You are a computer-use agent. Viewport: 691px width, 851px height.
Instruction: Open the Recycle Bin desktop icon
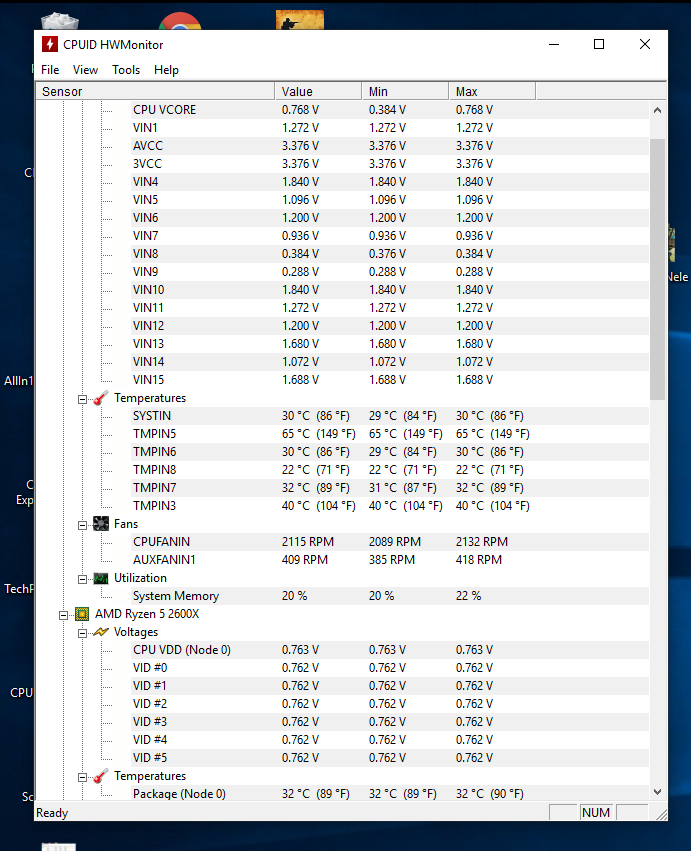tap(60, 22)
